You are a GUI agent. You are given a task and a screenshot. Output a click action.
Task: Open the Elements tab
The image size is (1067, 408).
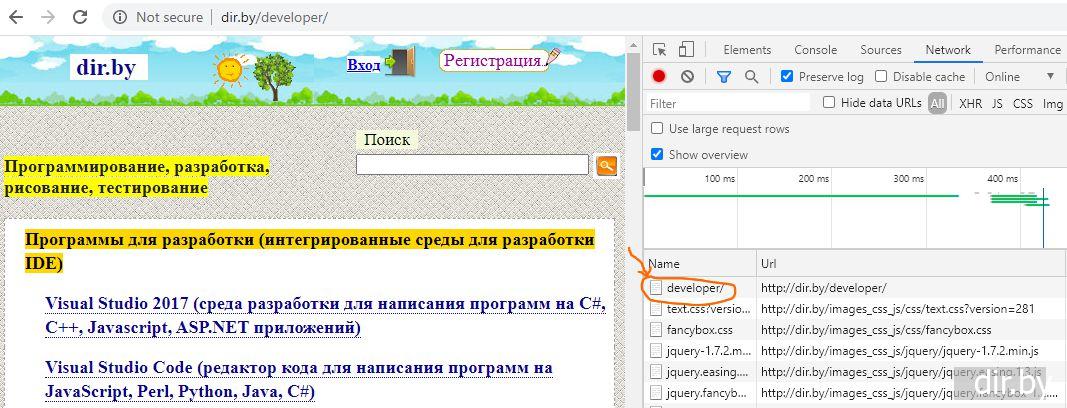747,50
